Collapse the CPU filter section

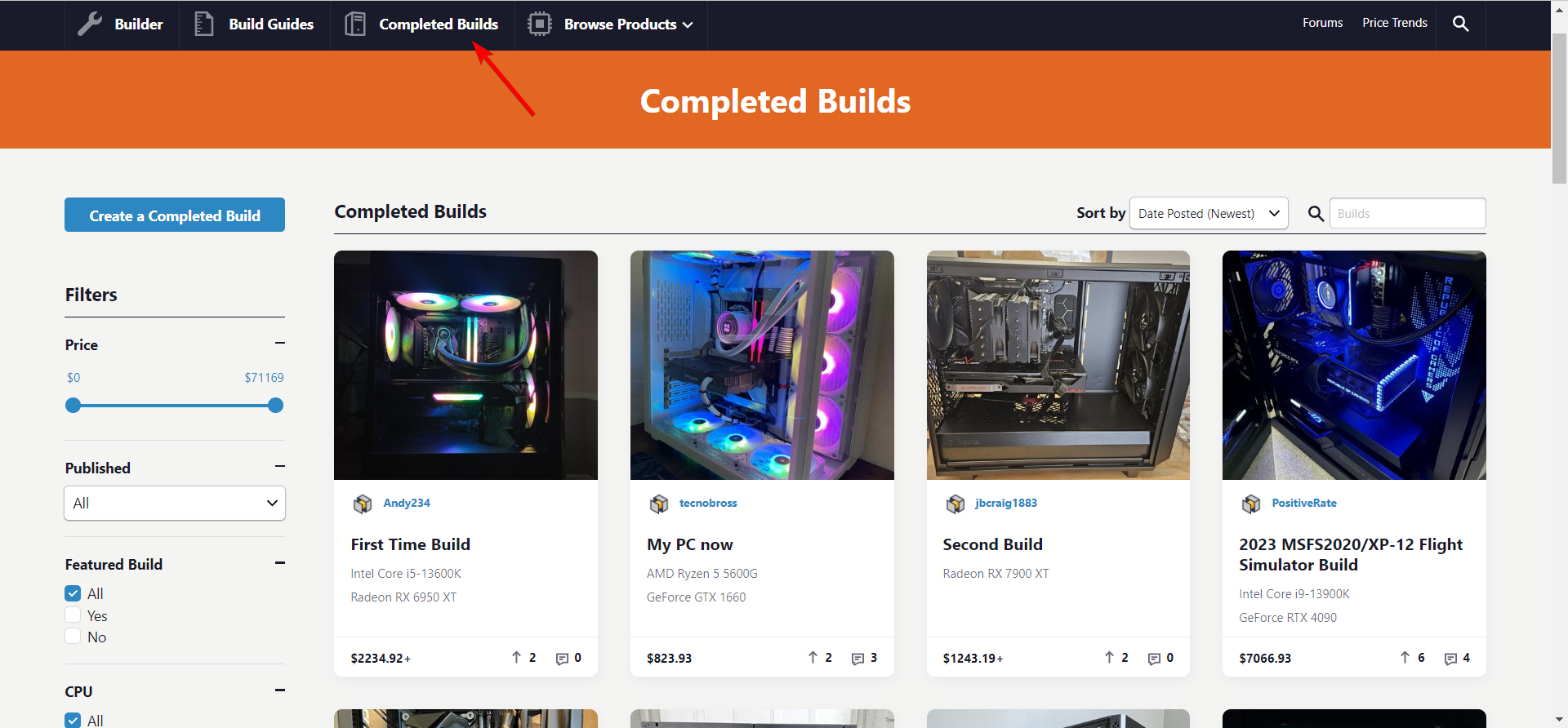[280, 690]
